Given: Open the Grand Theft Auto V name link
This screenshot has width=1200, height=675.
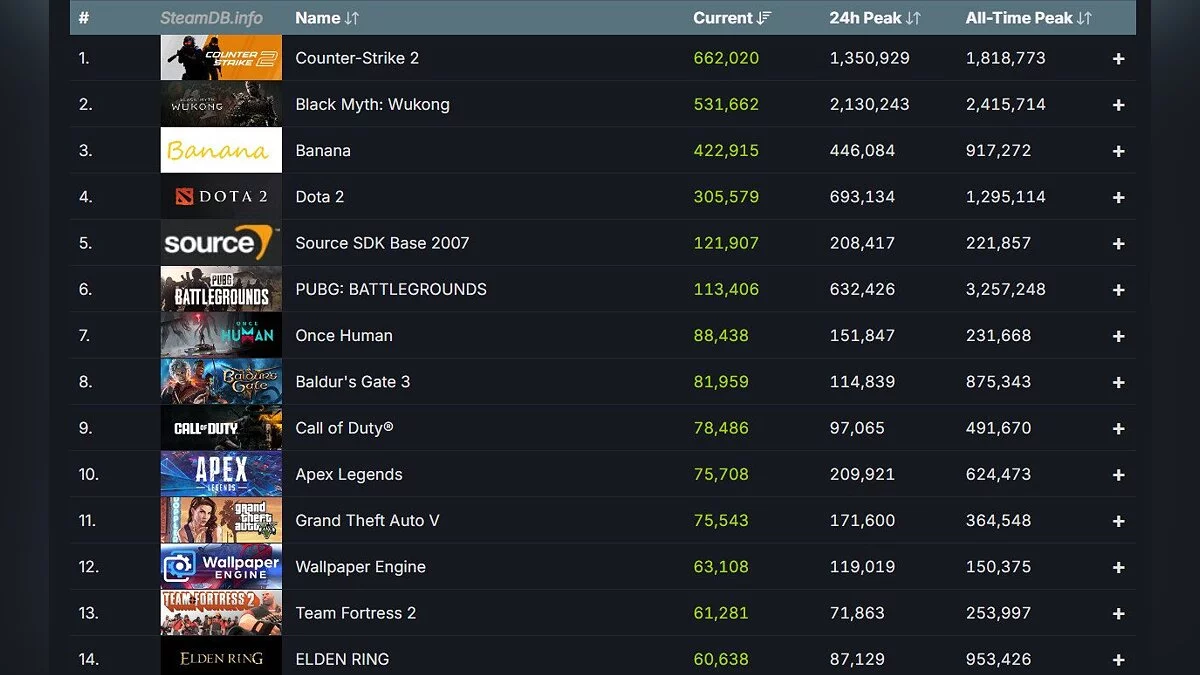Looking at the screenshot, I should 367,520.
